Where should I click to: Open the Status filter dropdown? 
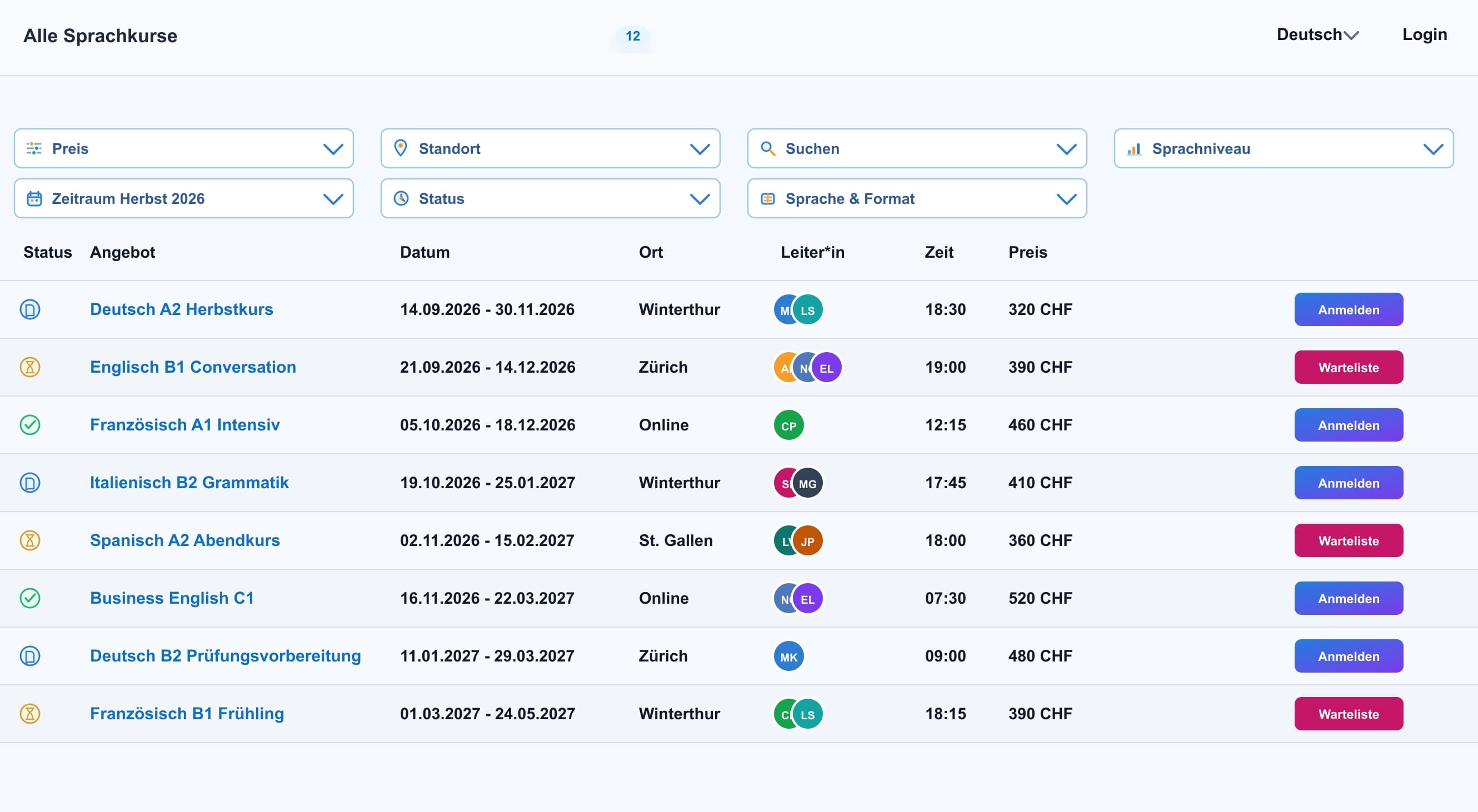pyautogui.click(x=550, y=198)
